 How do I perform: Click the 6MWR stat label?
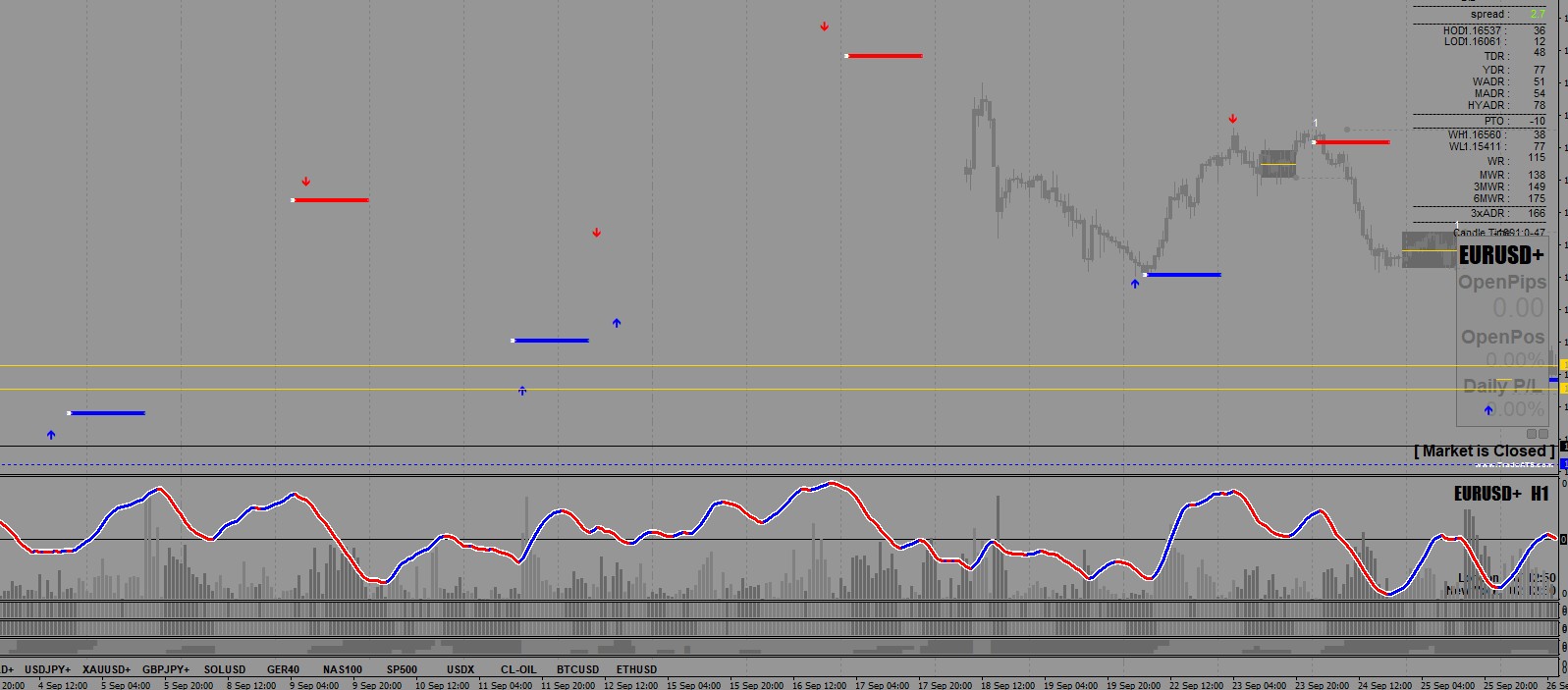pyautogui.click(x=1489, y=198)
